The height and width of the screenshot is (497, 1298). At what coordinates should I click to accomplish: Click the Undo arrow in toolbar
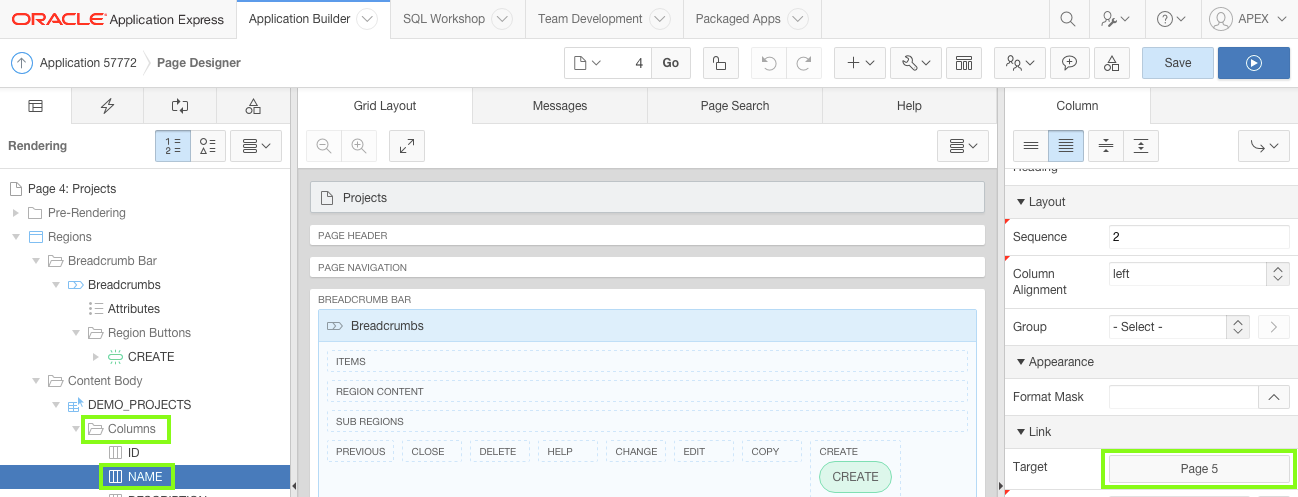tap(768, 63)
